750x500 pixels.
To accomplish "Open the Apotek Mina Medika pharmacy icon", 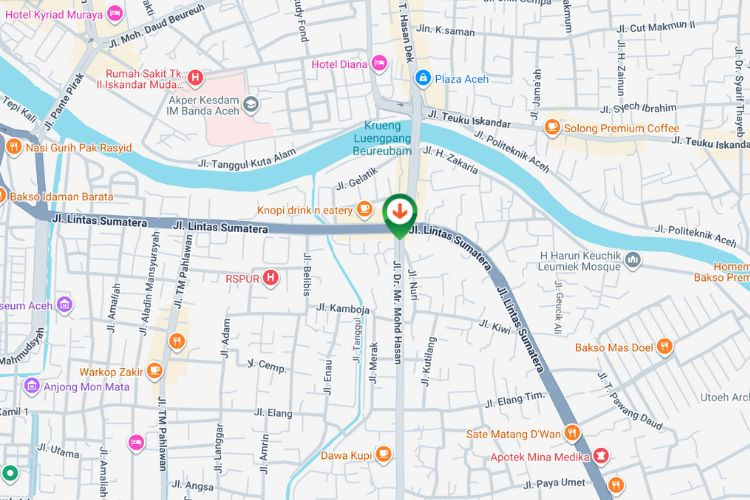I will pyautogui.click(x=601, y=456).
